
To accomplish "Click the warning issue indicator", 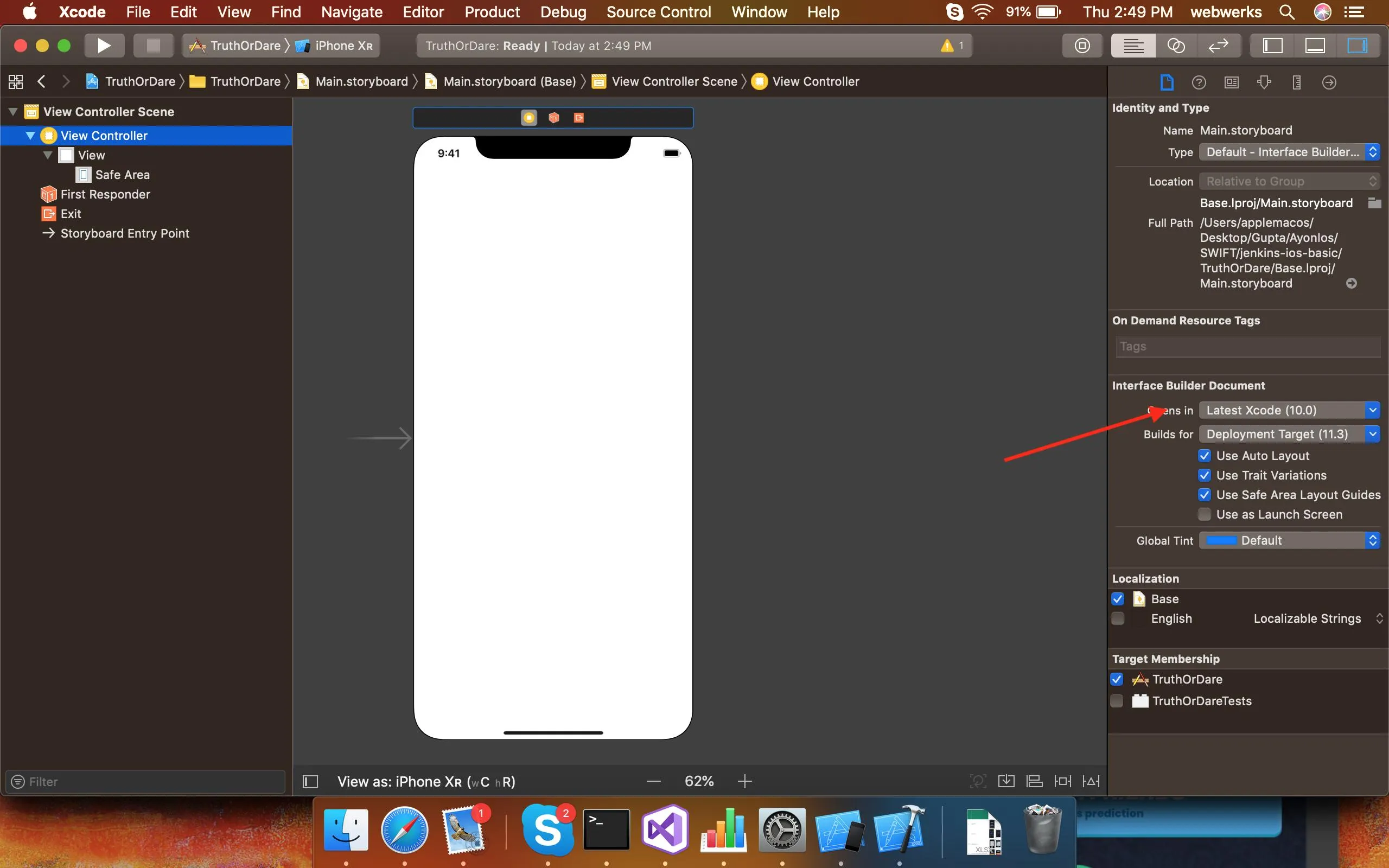I will [x=951, y=46].
